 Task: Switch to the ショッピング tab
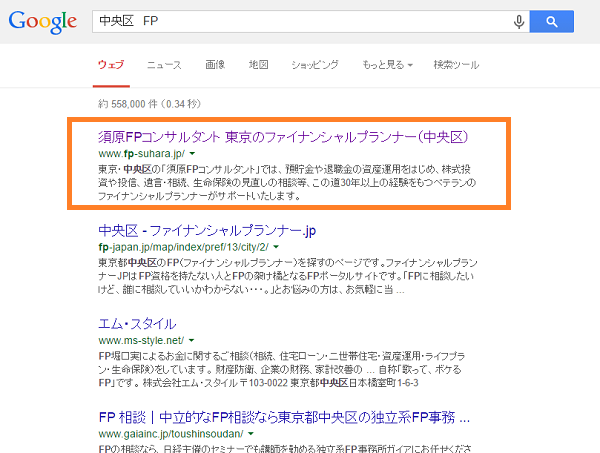click(x=315, y=65)
